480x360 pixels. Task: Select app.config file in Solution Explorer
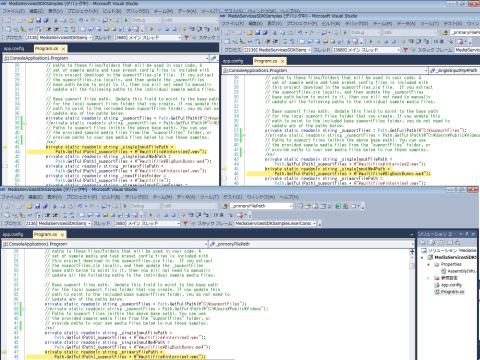point(448,285)
